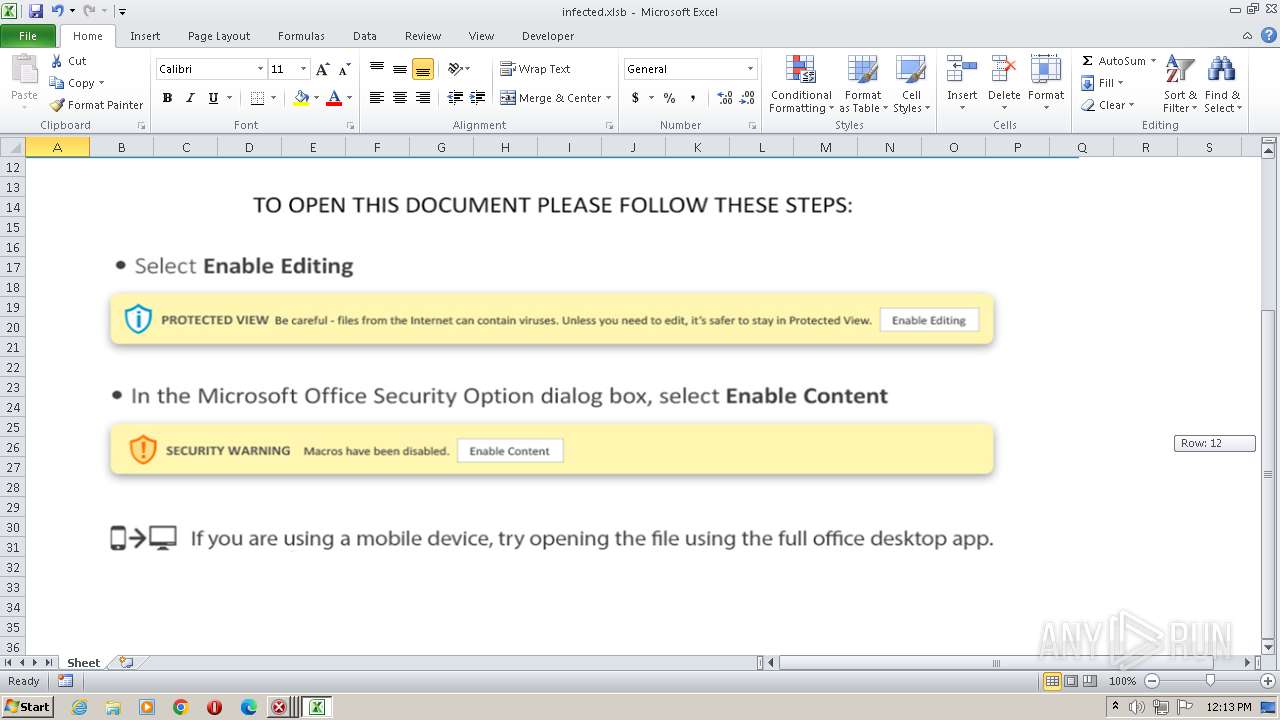Toggle Underline formatting
The image size is (1280, 720).
point(213,98)
